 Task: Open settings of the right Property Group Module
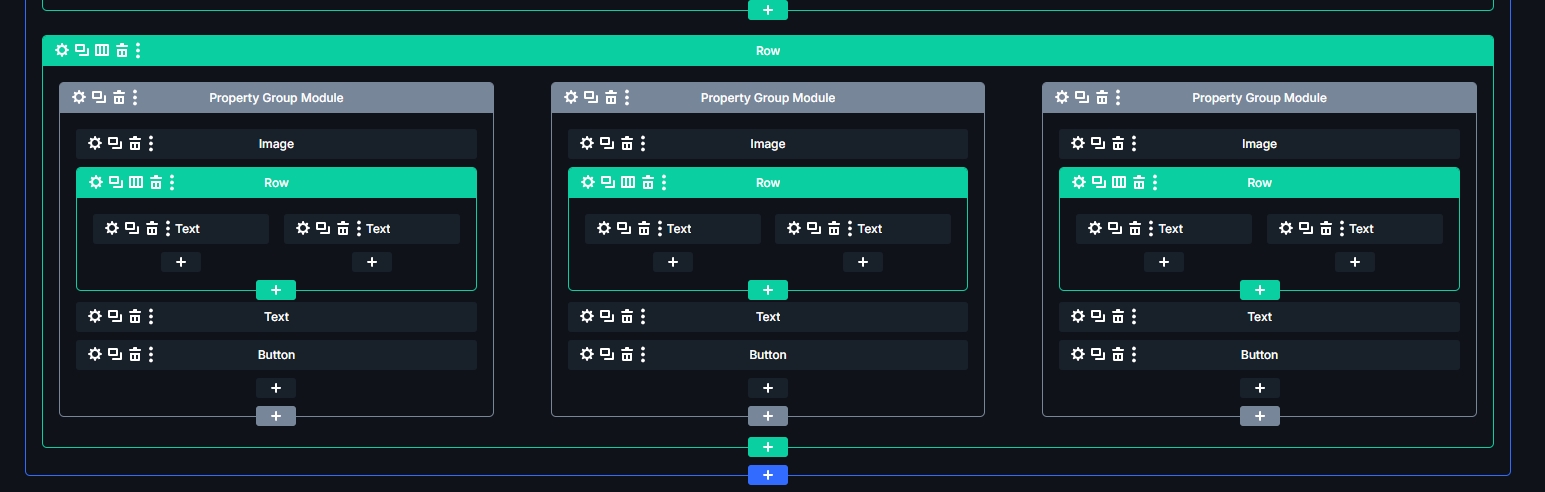[1062, 97]
